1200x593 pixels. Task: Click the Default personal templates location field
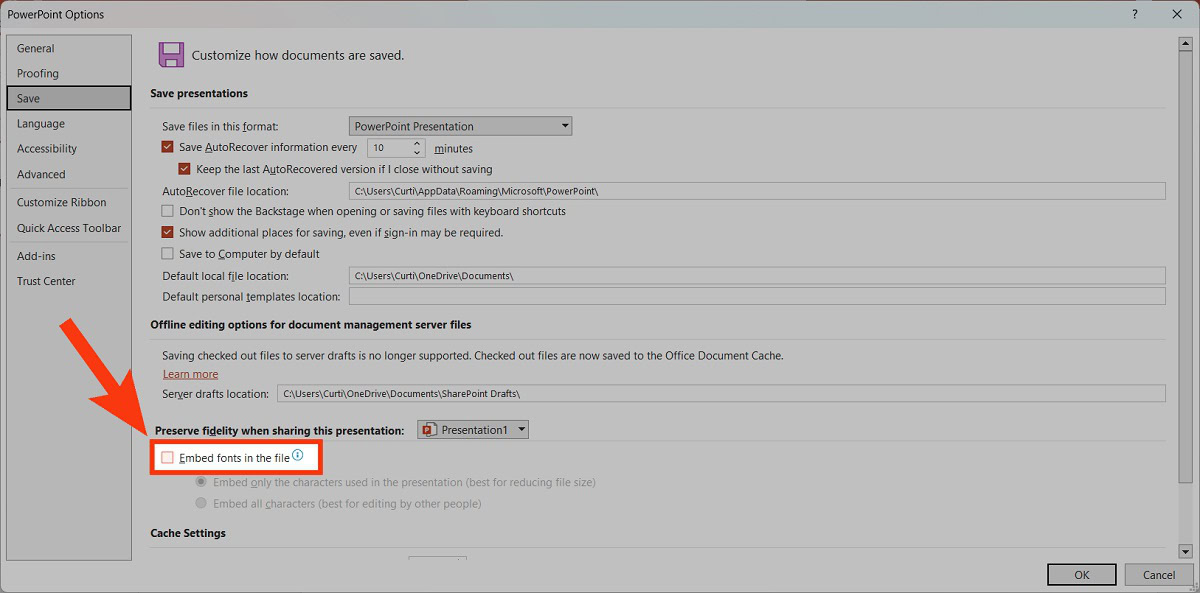coord(757,296)
